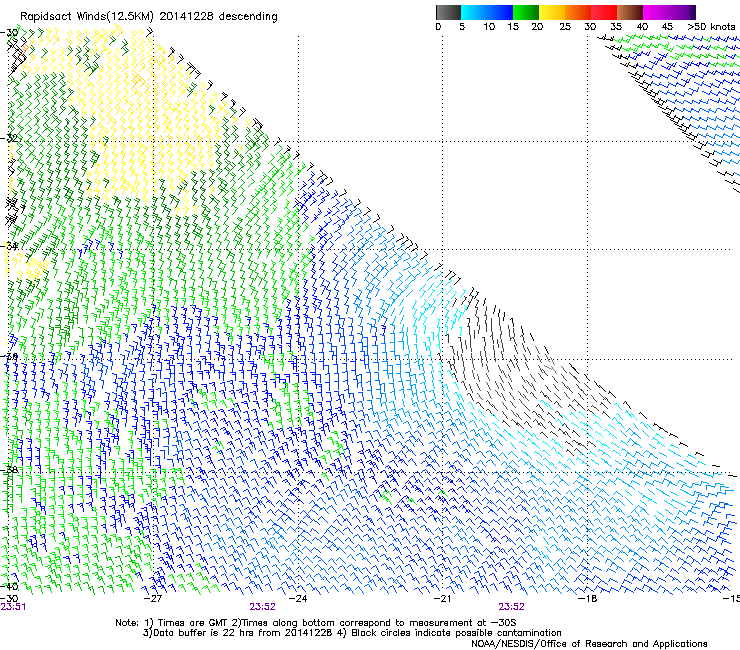Click the "30" label under the color scale
This screenshot has width=740, height=650.
[x=590, y=27]
